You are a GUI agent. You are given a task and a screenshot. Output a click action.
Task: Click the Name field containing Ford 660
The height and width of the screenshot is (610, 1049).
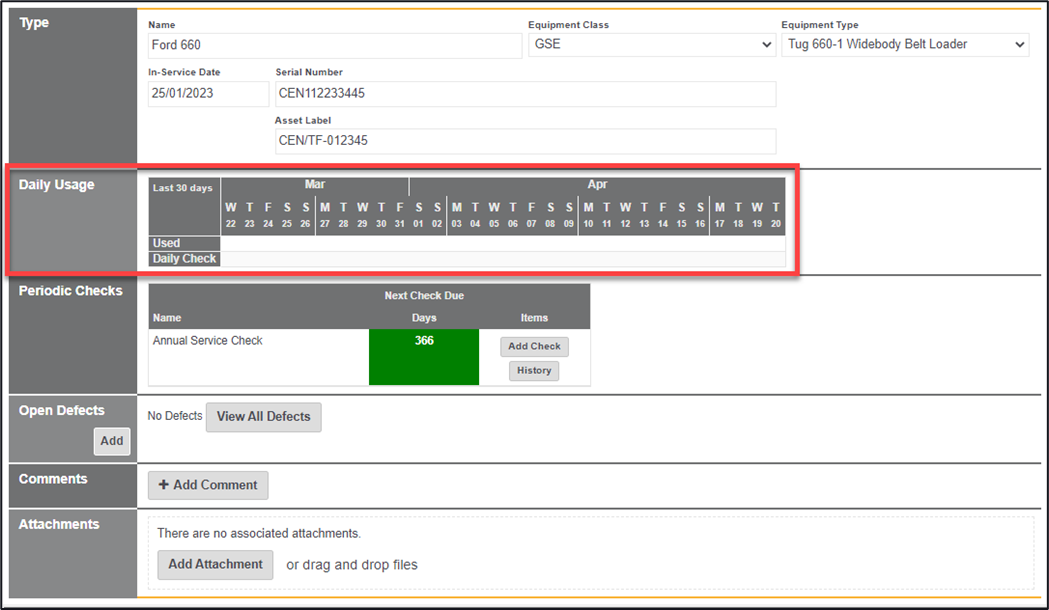point(334,45)
